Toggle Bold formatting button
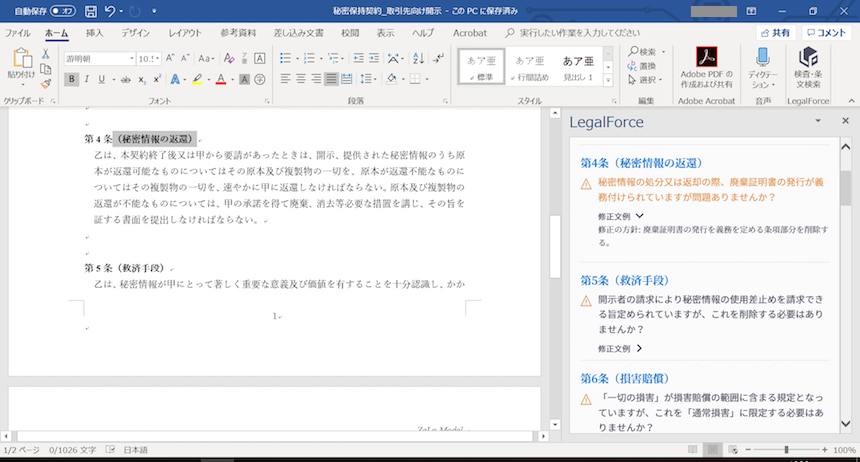Image resolution: width=860 pixels, height=462 pixels. pyautogui.click(x=70, y=79)
